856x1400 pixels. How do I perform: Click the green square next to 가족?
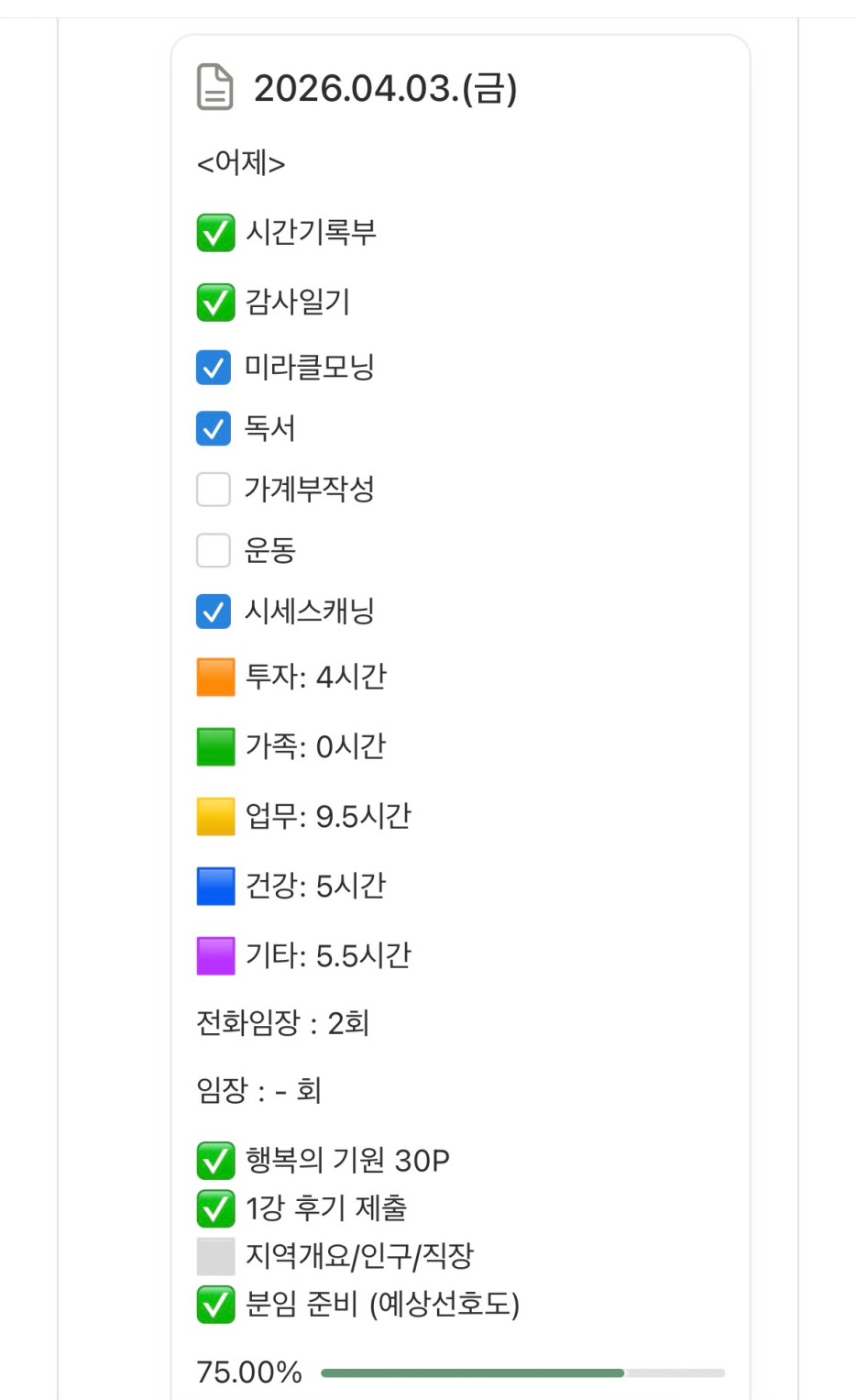[x=216, y=747]
